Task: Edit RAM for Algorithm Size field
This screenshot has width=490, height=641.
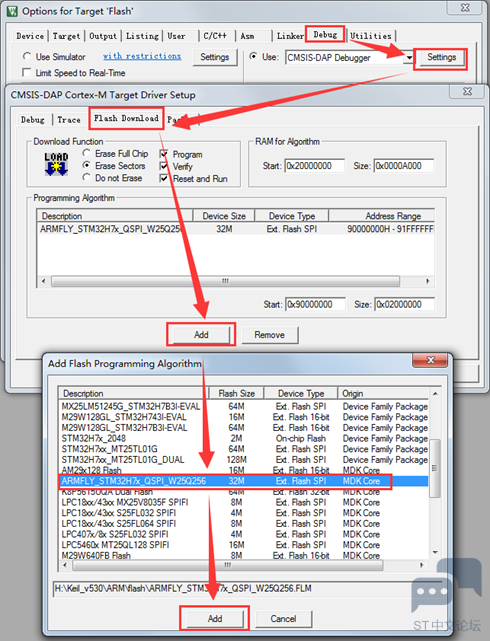Action: [x=404, y=166]
